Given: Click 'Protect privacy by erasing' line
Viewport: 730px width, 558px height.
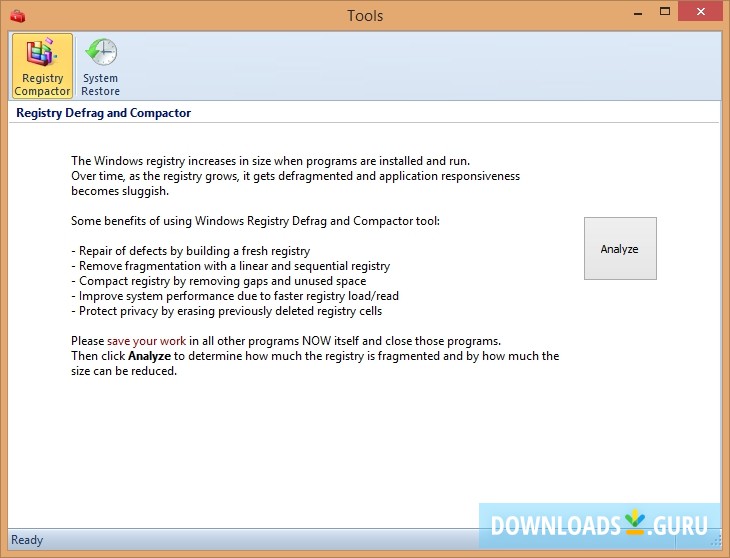Looking at the screenshot, I should pos(226,311).
